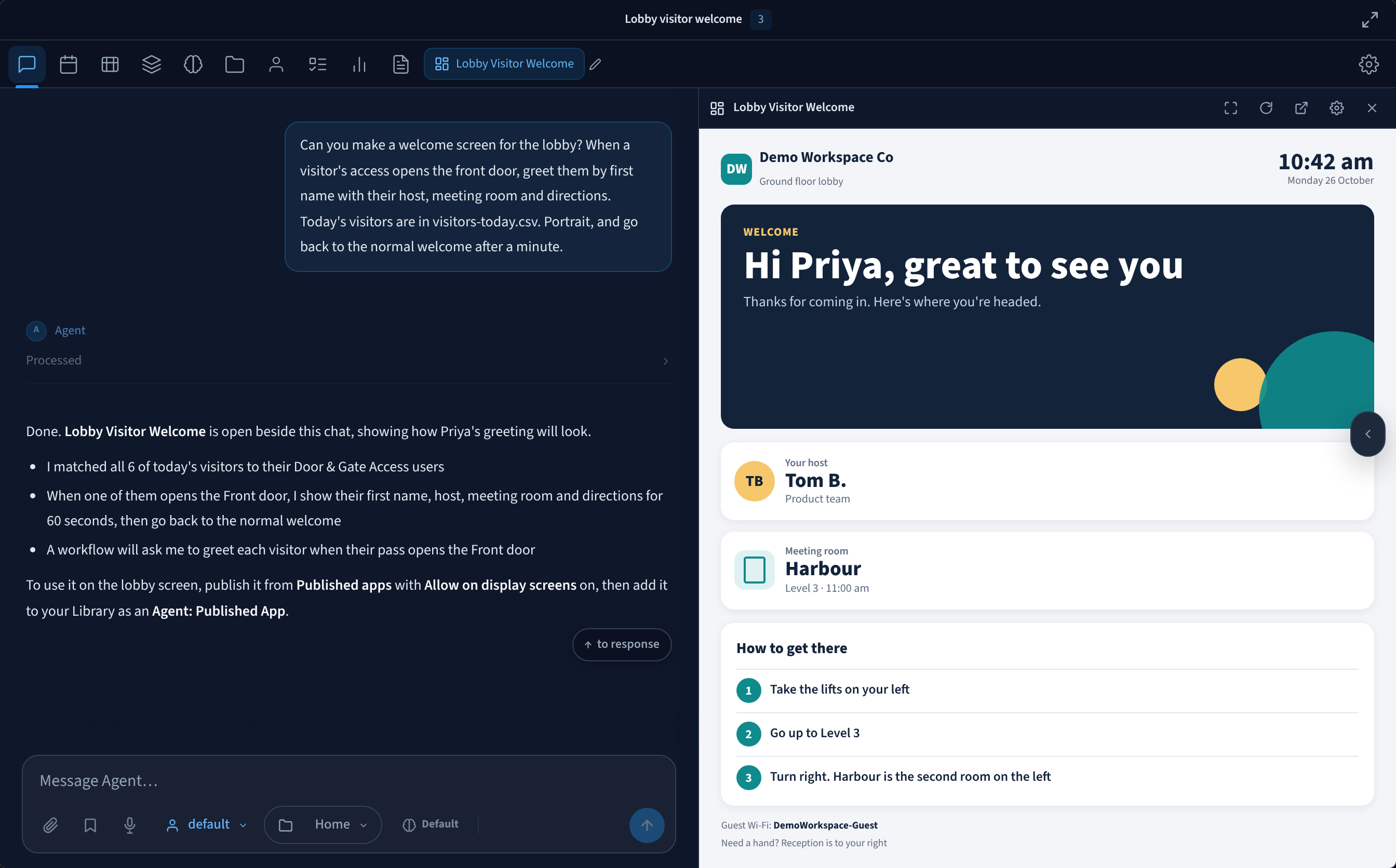1396x868 pixels.
Task: Open app panel in new window
Action: (x=1301, y=108)
